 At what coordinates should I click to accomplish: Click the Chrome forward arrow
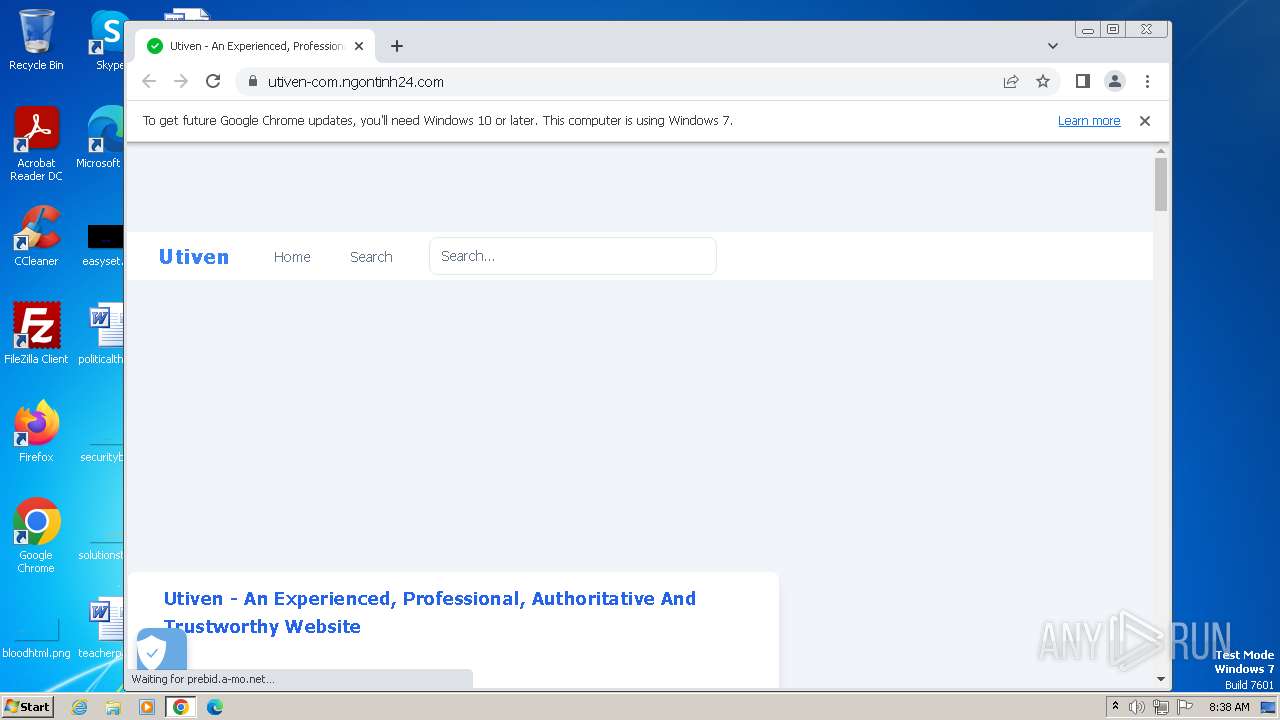coord(181,82)
